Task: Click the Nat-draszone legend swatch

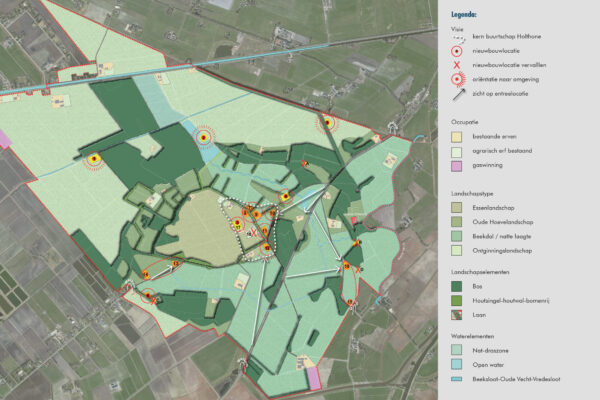Action: click(457, 350)
